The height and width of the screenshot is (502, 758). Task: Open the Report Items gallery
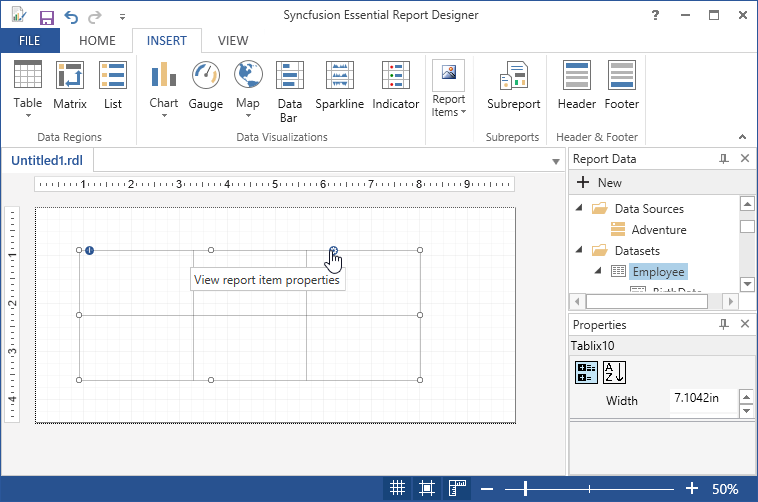449,89
